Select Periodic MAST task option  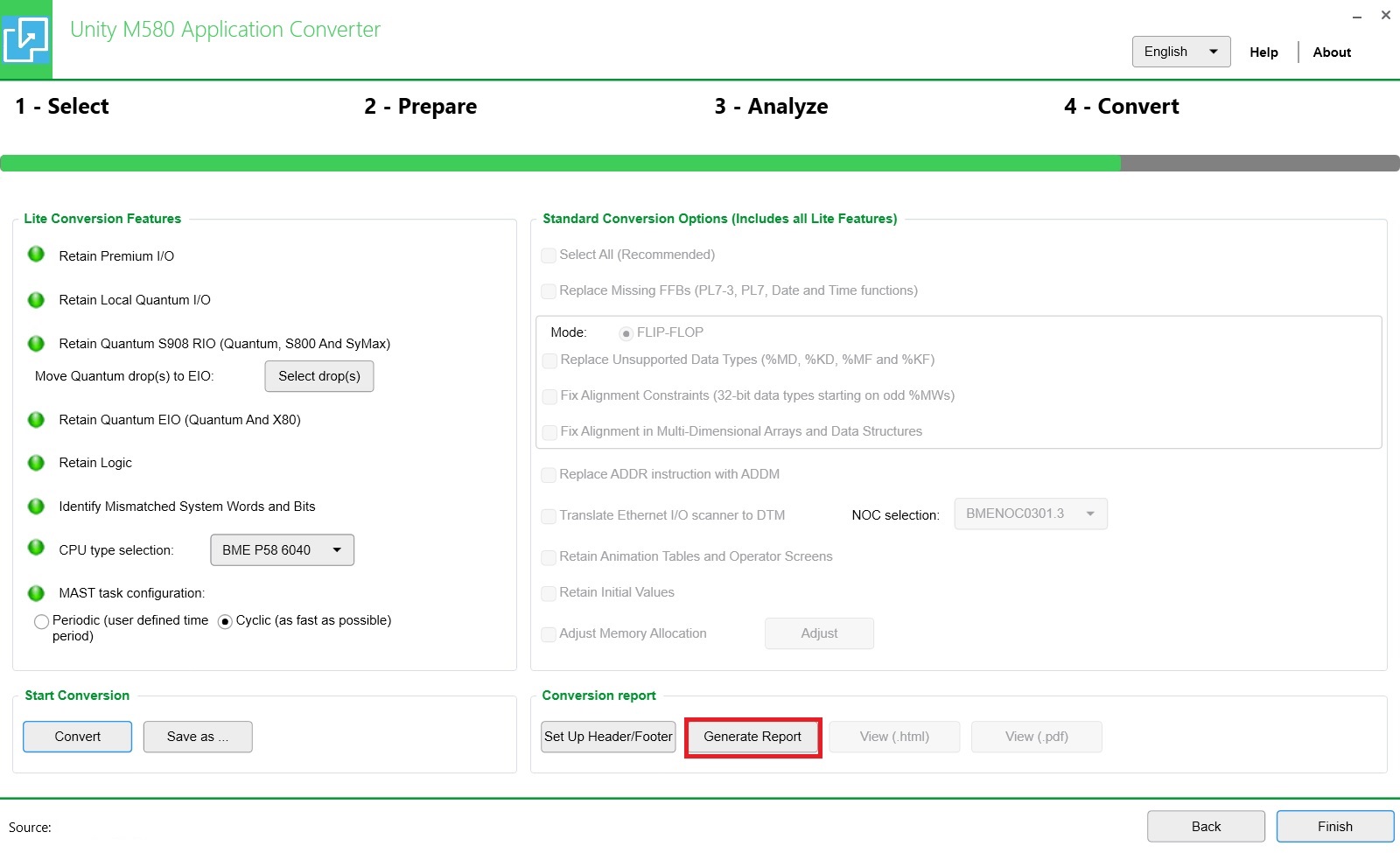(41, 622)
